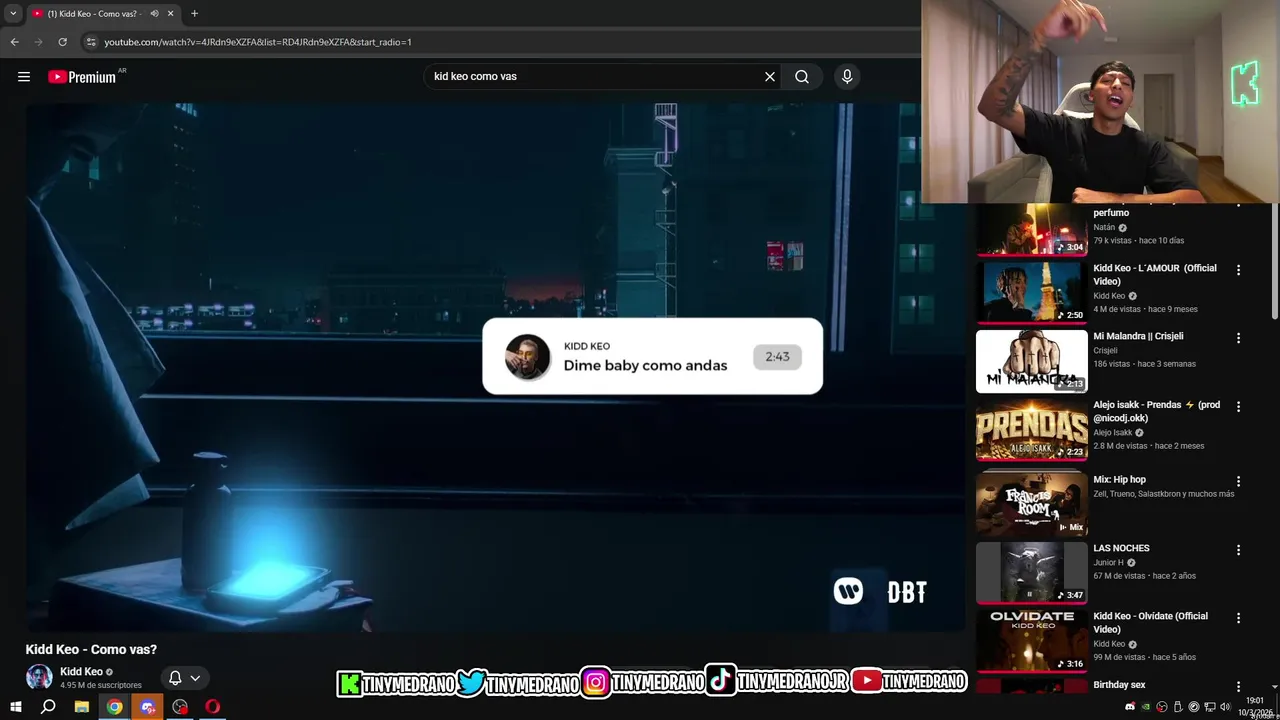
Task: Clear the search box with the X
Action: (x=770, y=77)
